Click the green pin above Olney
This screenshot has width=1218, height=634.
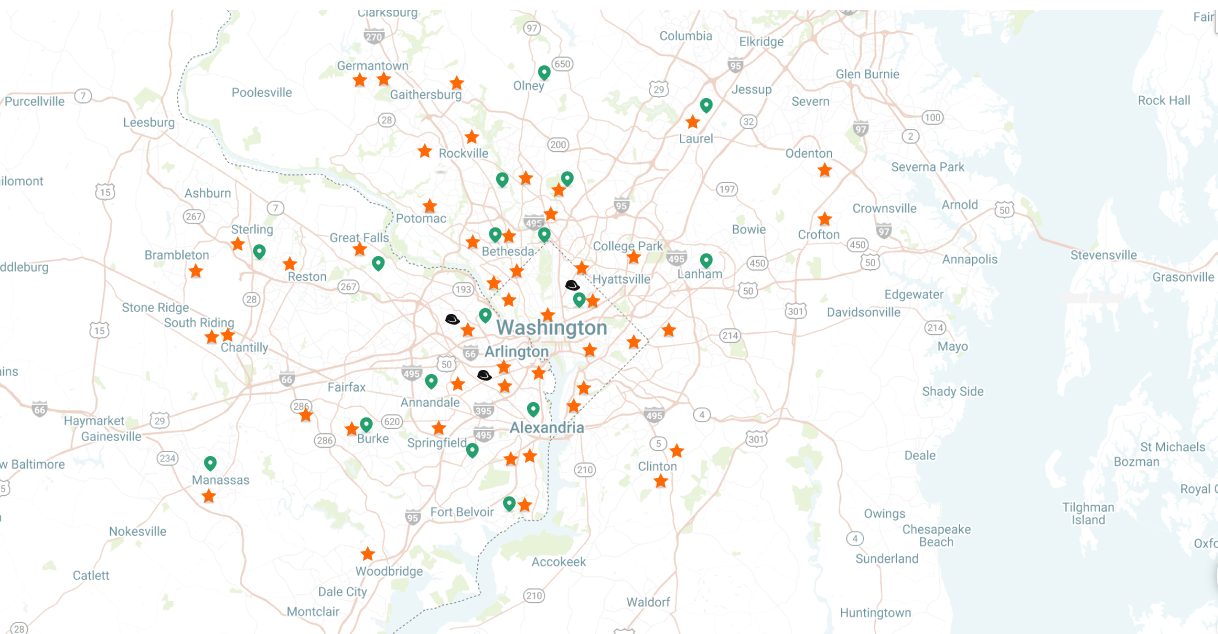[x=544, y=72]
